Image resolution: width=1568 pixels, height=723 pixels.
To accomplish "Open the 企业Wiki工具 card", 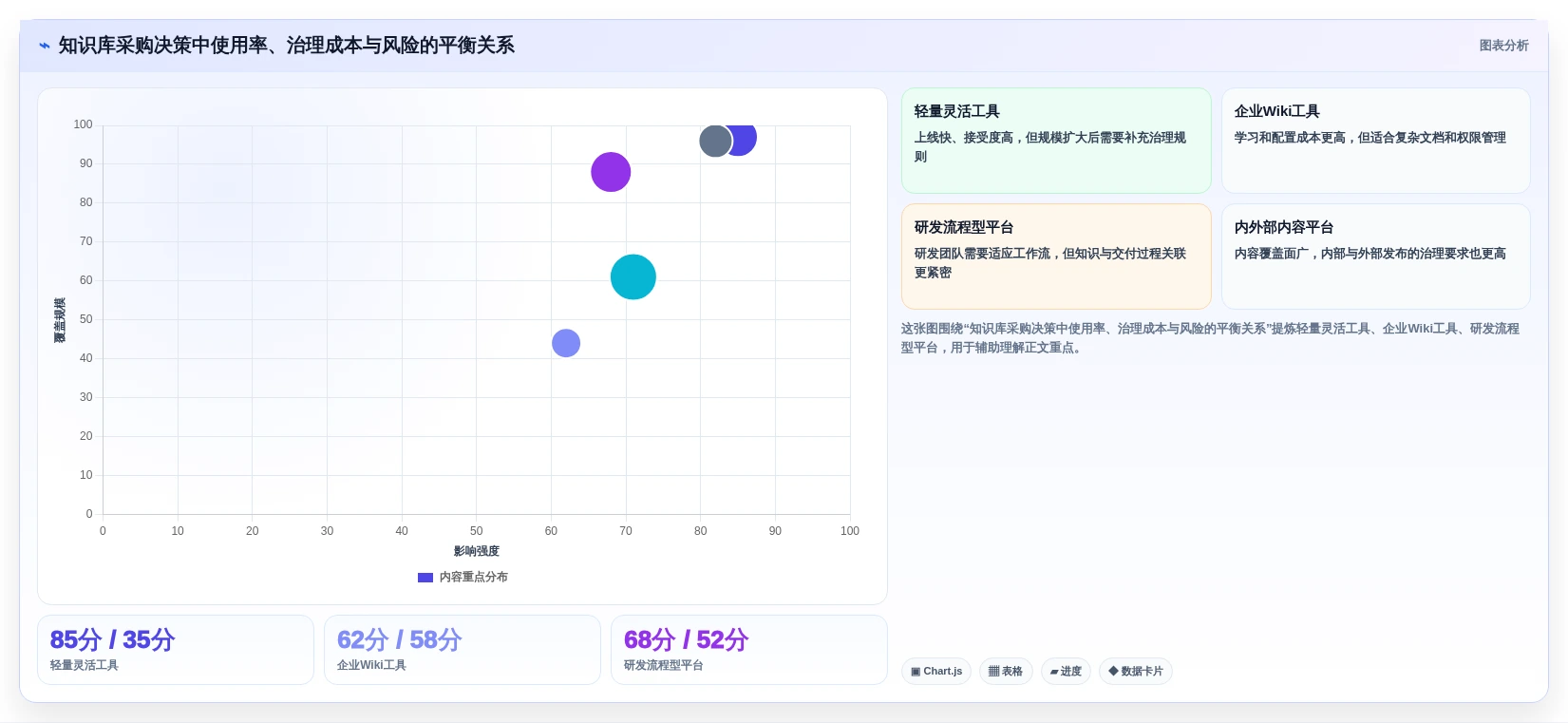I will (x=1375, y=141).
